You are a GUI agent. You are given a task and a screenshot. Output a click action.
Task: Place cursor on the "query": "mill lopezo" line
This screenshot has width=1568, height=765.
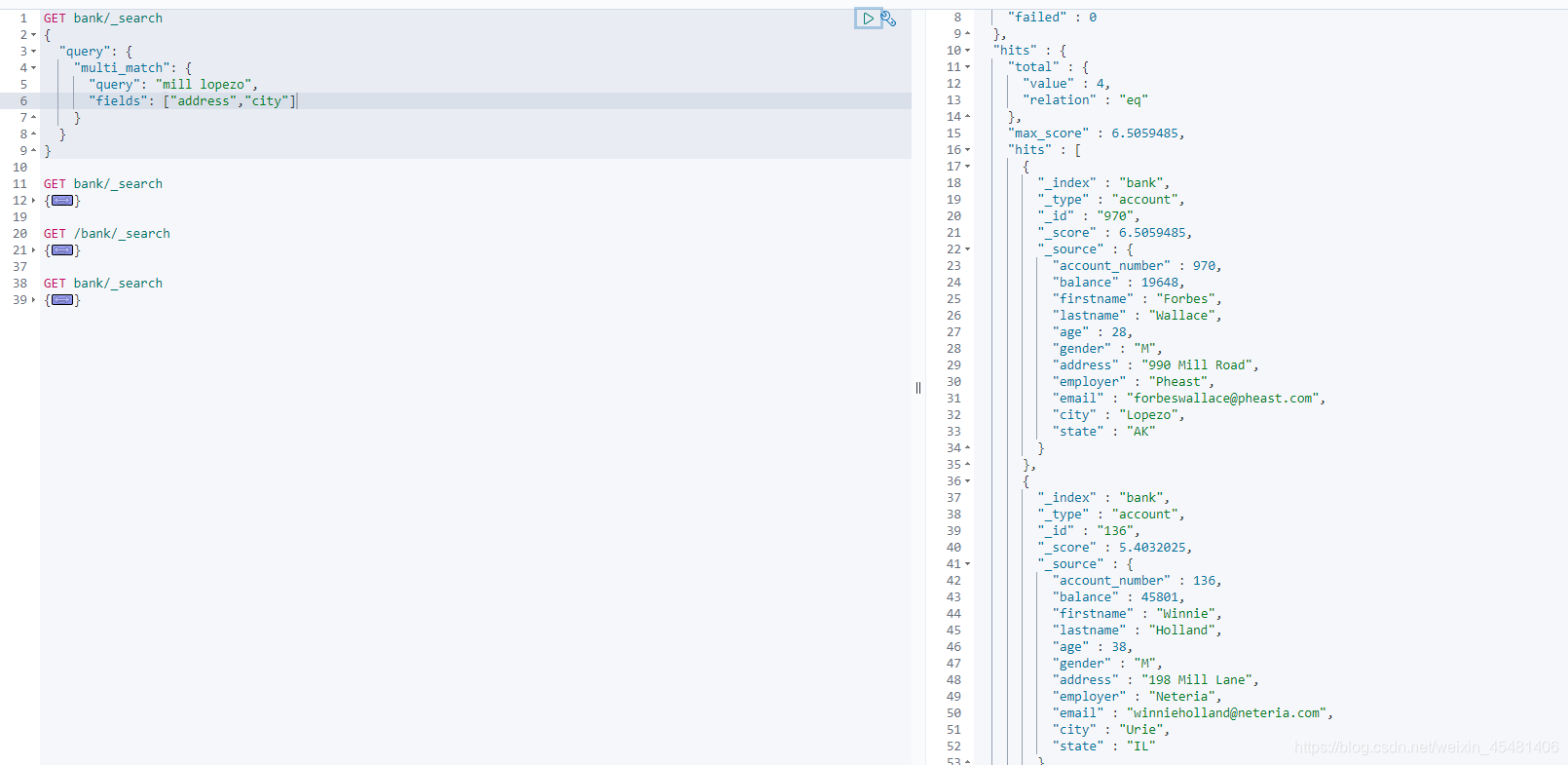tap(172, 85)
